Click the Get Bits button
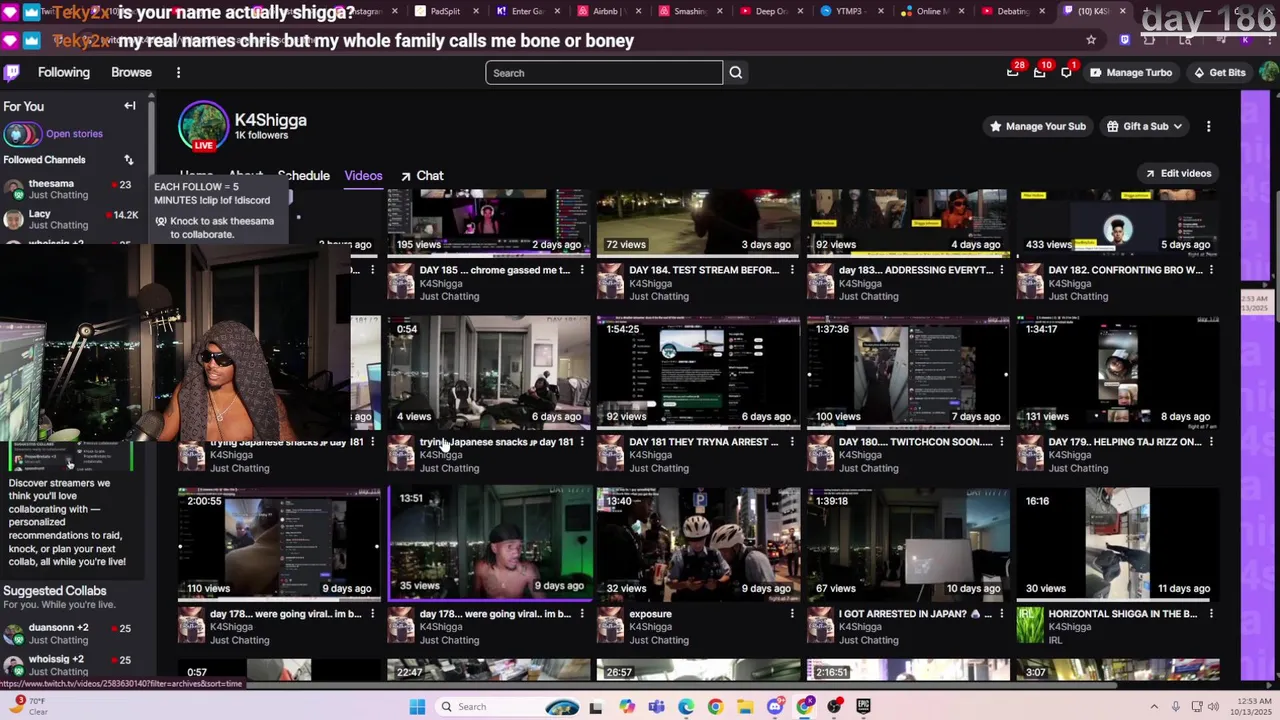 click(x=1219, y=72)
